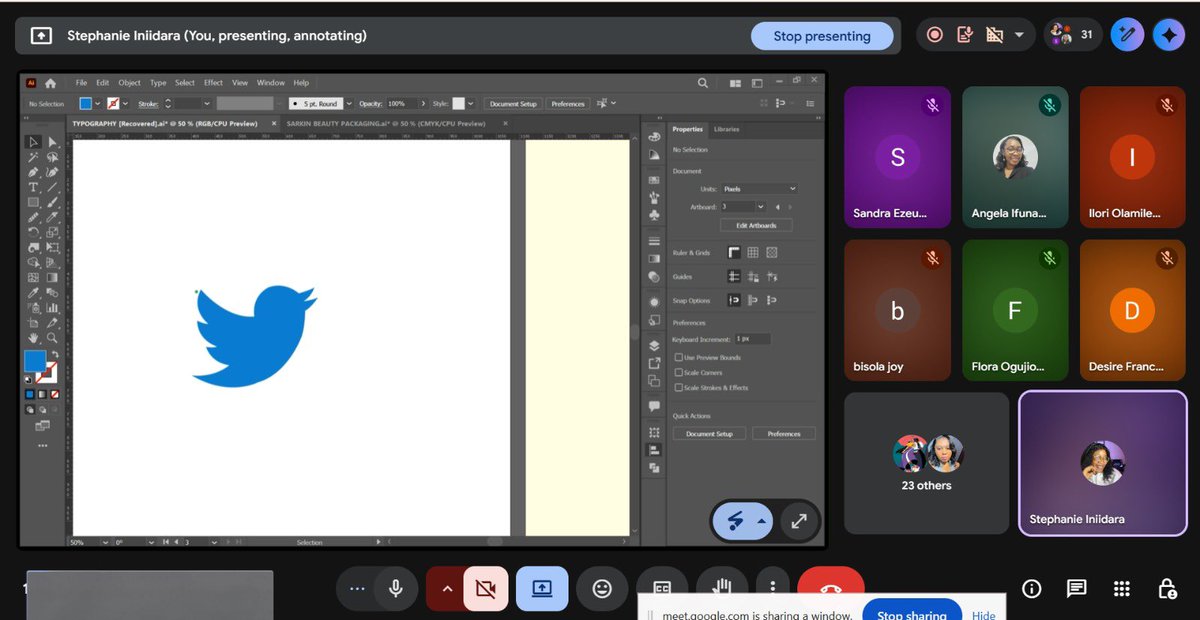Open the Meet activities grid icon
Image resolution: width=1200 pixels, height=620 pixels.
[x=1121, y=588]
